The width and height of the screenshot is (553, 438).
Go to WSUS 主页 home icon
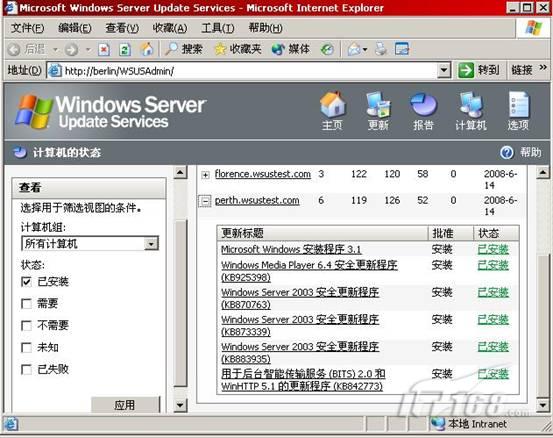333,111
